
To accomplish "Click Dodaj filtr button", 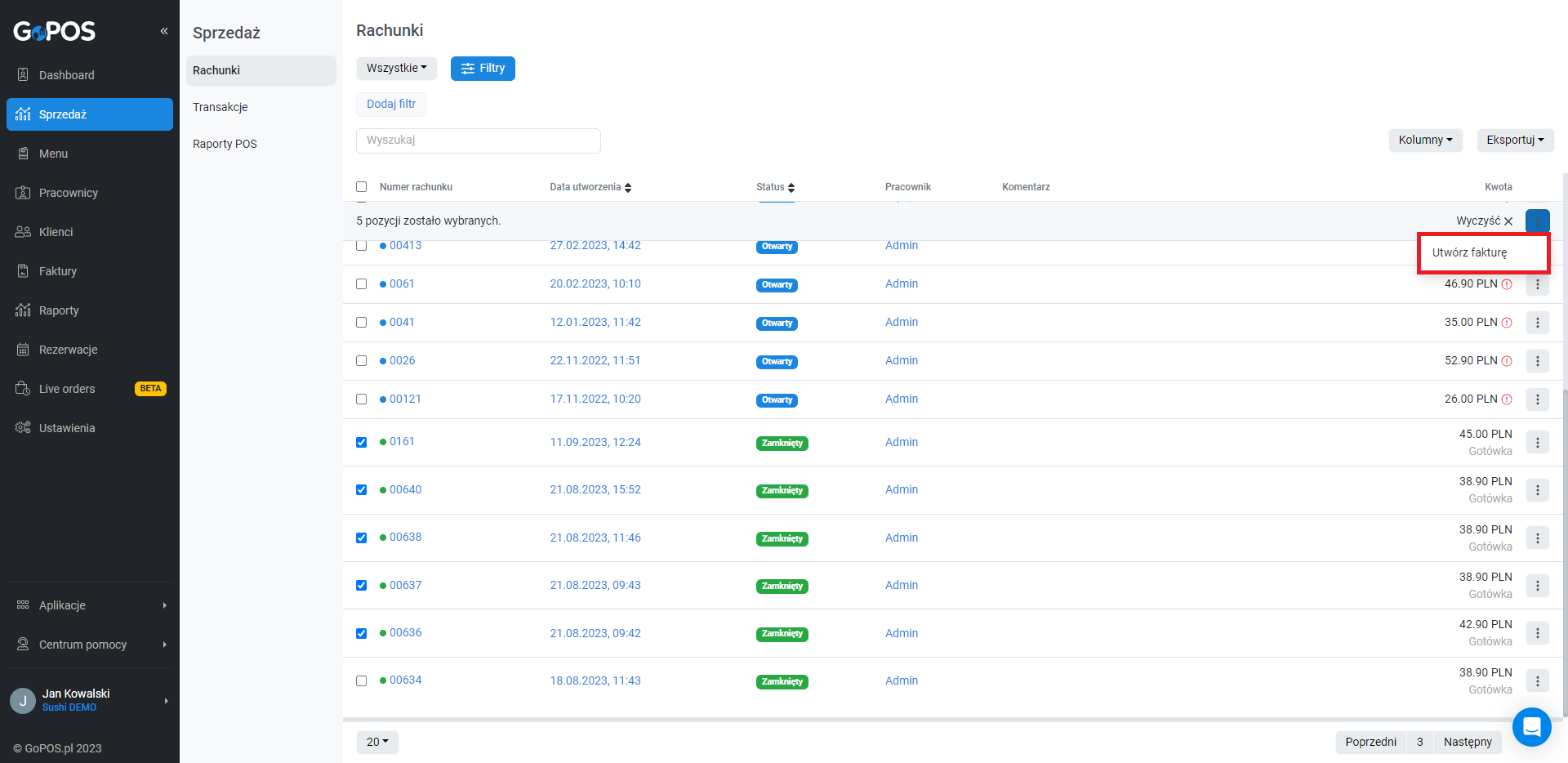I will [x=391, y=104].
